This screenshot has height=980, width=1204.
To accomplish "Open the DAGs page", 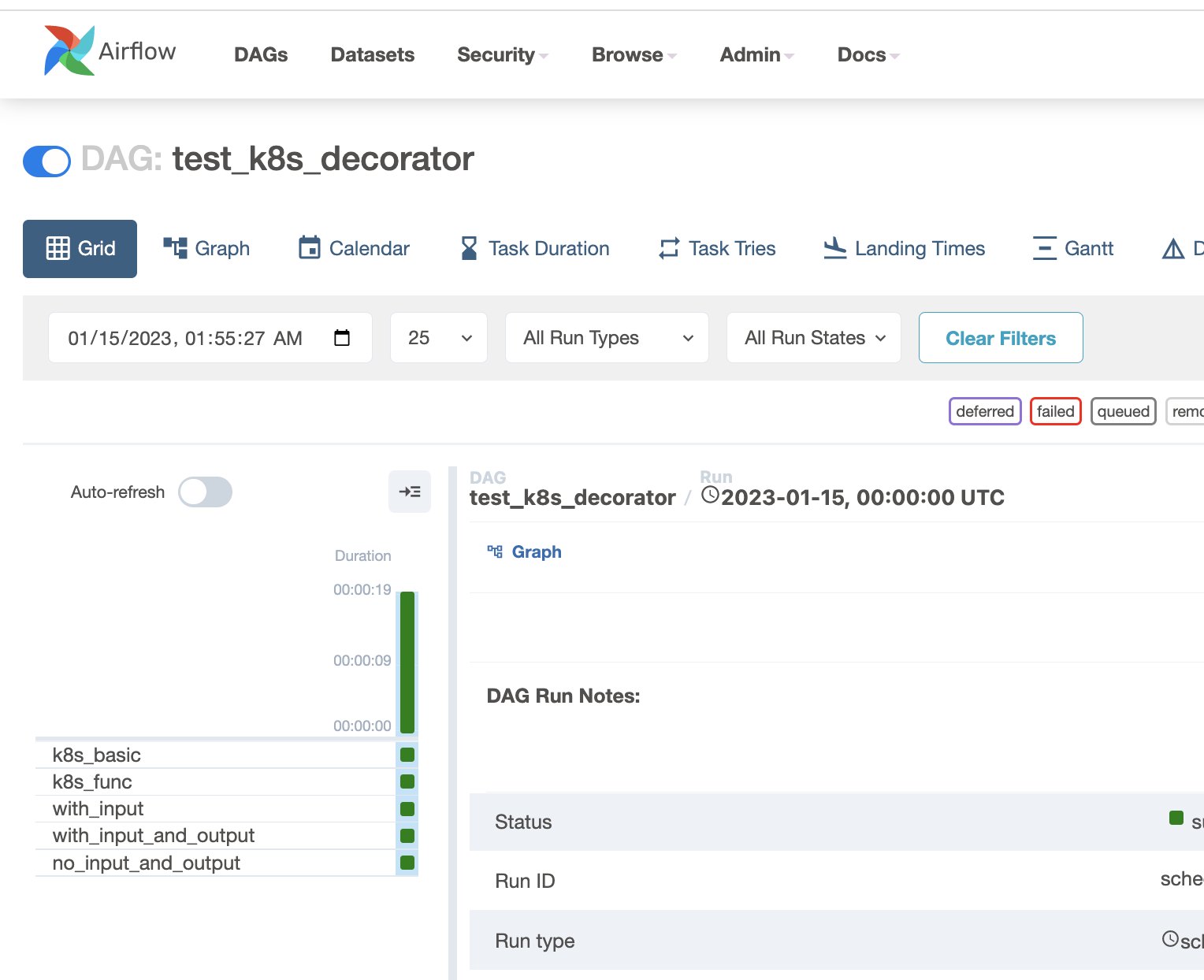I will [x=261, y=54].
